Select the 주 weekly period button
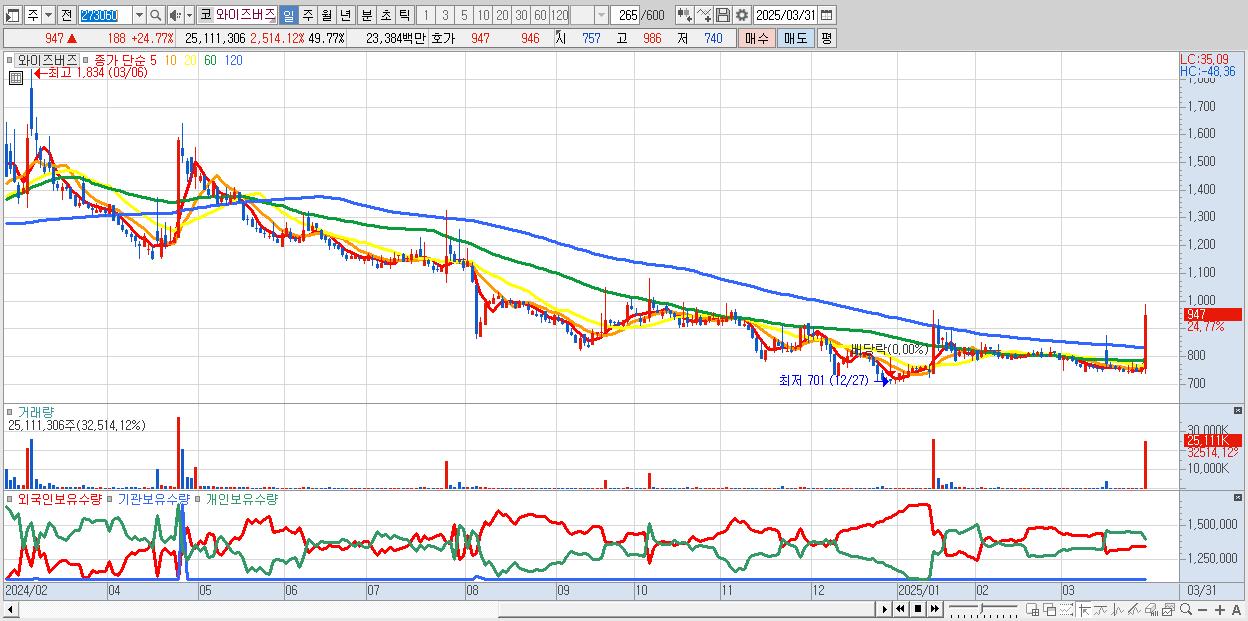Screen dimensions: 1248x621 point(307,15)
